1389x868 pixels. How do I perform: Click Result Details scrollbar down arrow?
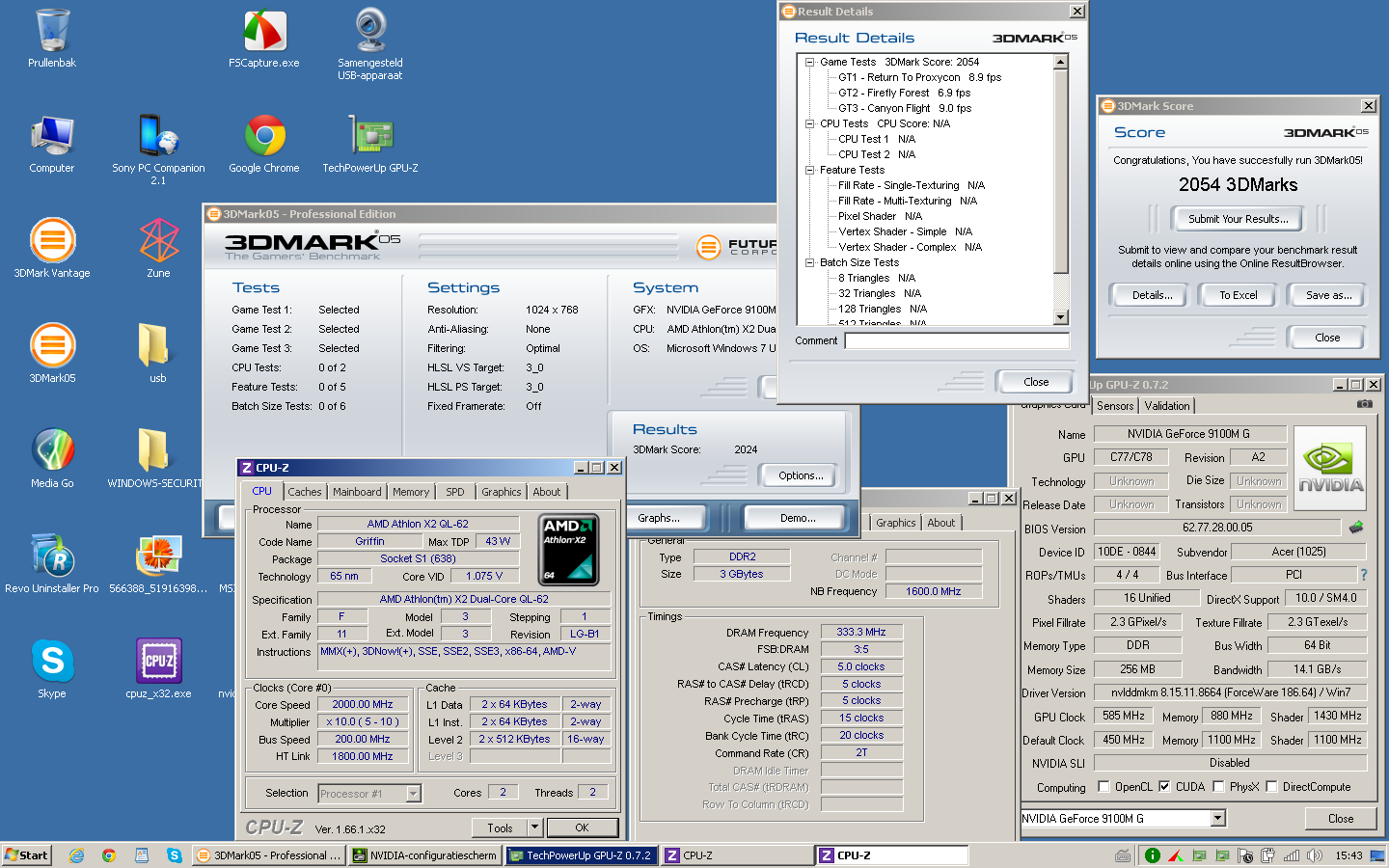click(1061, 317)
